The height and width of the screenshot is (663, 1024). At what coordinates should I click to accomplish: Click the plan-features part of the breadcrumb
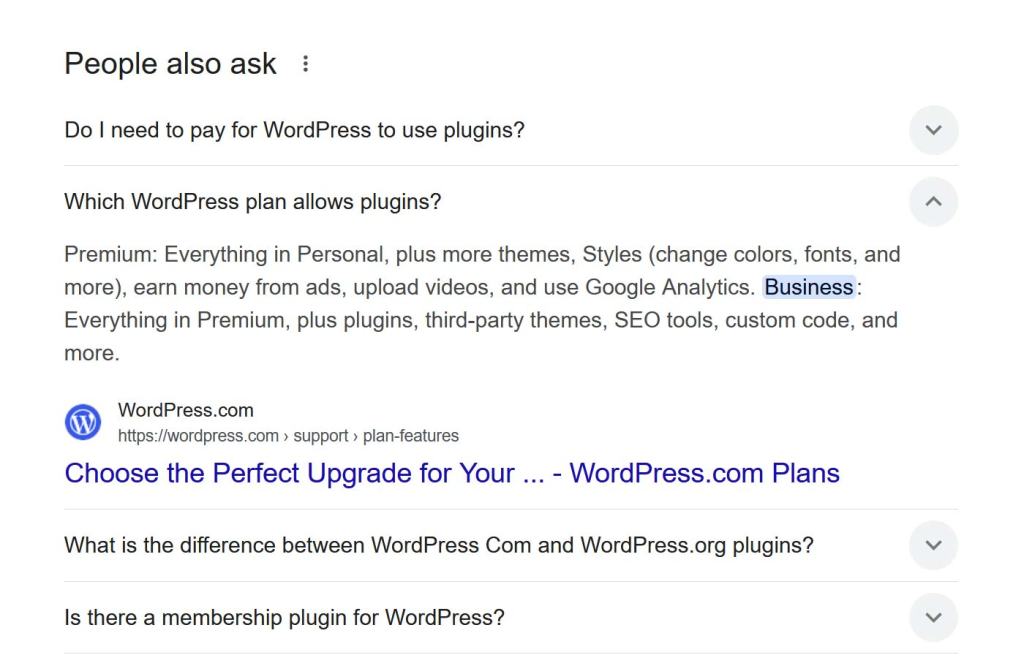click(411, 436)
